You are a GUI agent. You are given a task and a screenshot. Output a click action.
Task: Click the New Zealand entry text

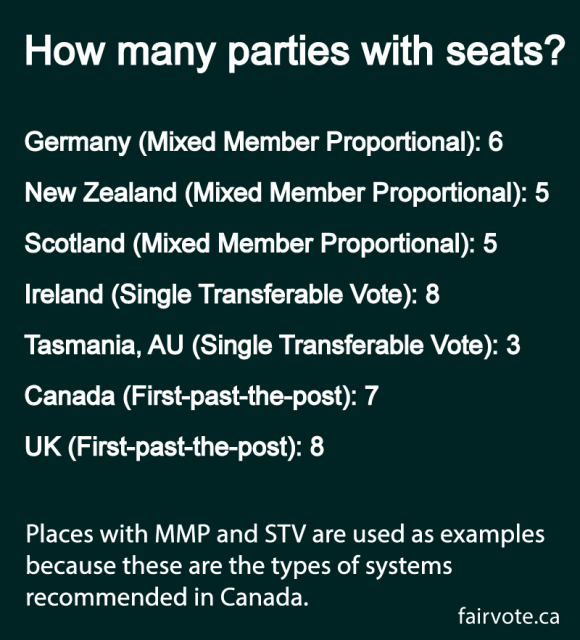287,193
